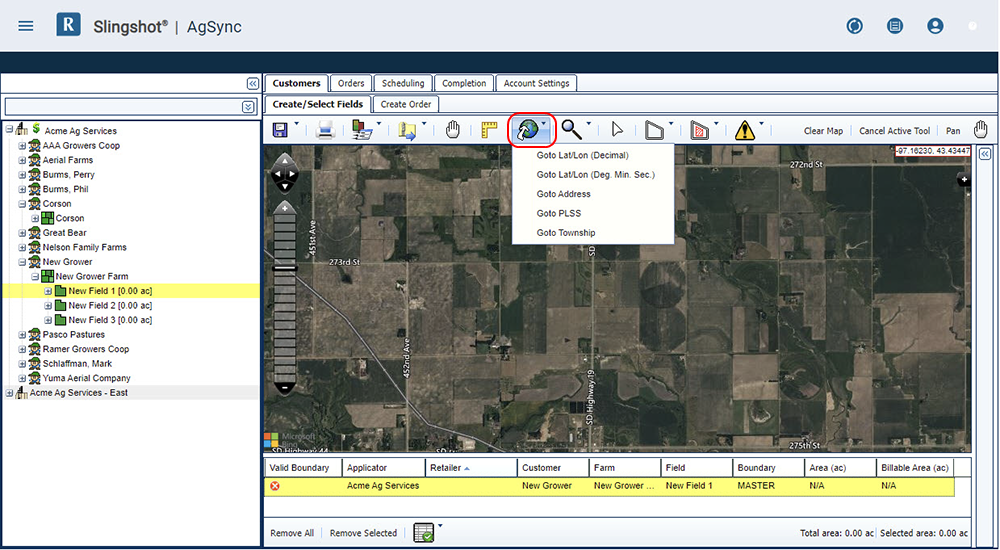Click the map navigation pan compass
Screen dimensions: 1000x550
[284, 173]
